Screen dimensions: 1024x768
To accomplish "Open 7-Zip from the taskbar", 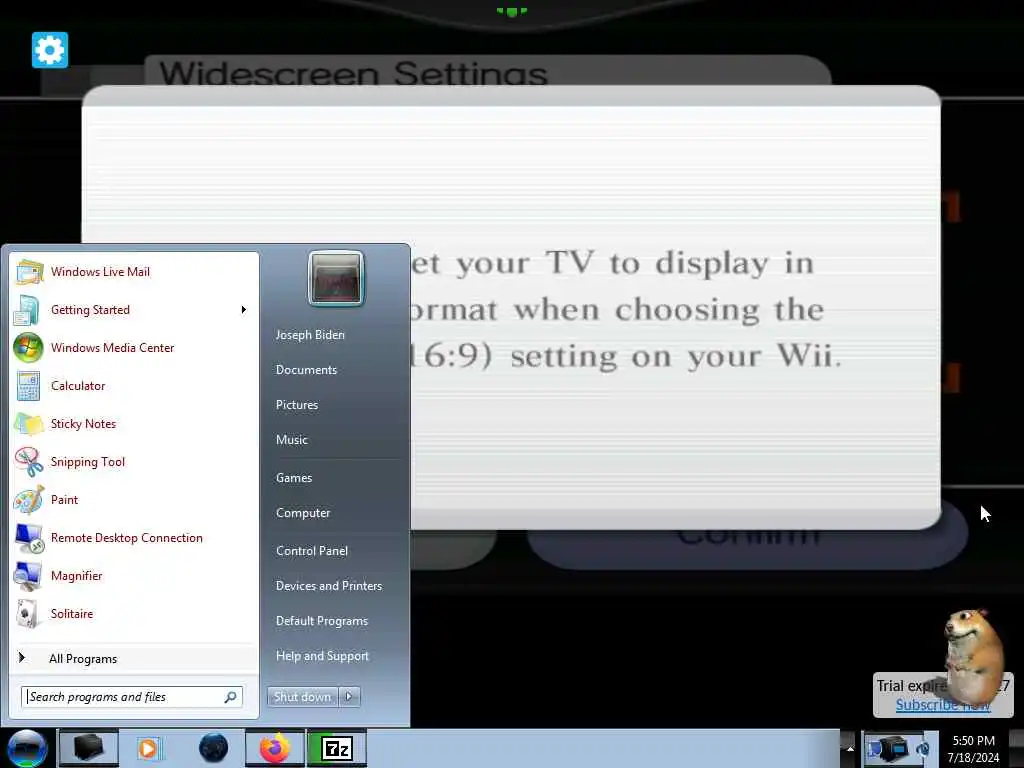I will tap(337, 748).
